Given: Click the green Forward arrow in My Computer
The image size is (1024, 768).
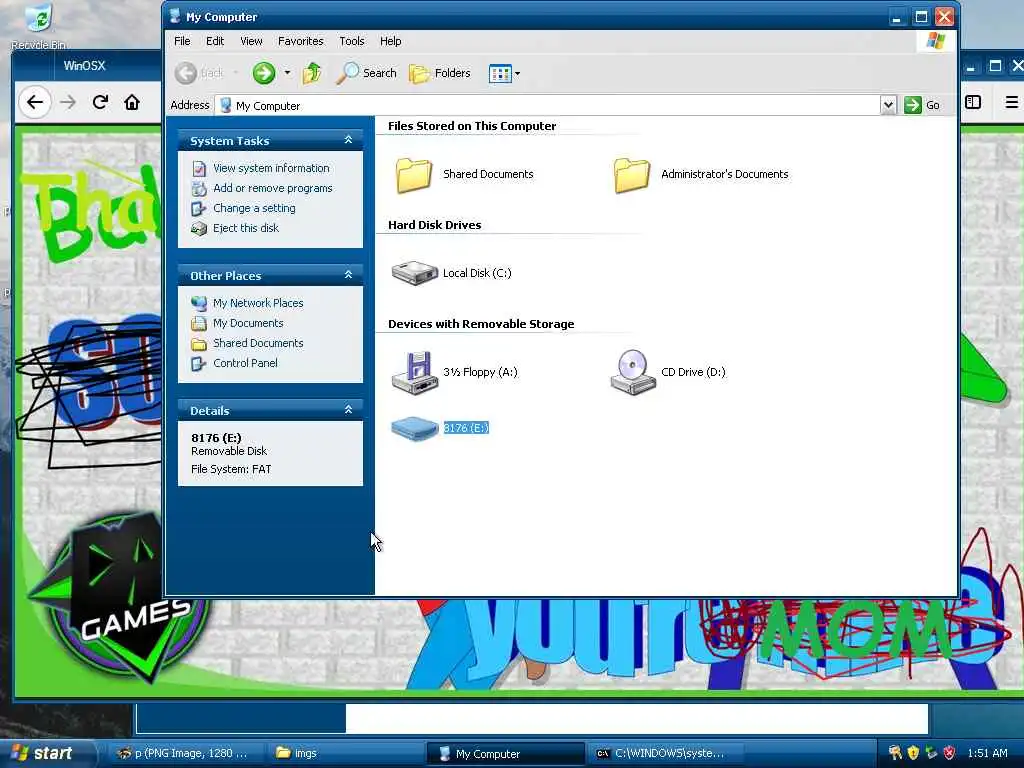Looking at the screenshot, I should pyautogui.click(x=264, y=73).
